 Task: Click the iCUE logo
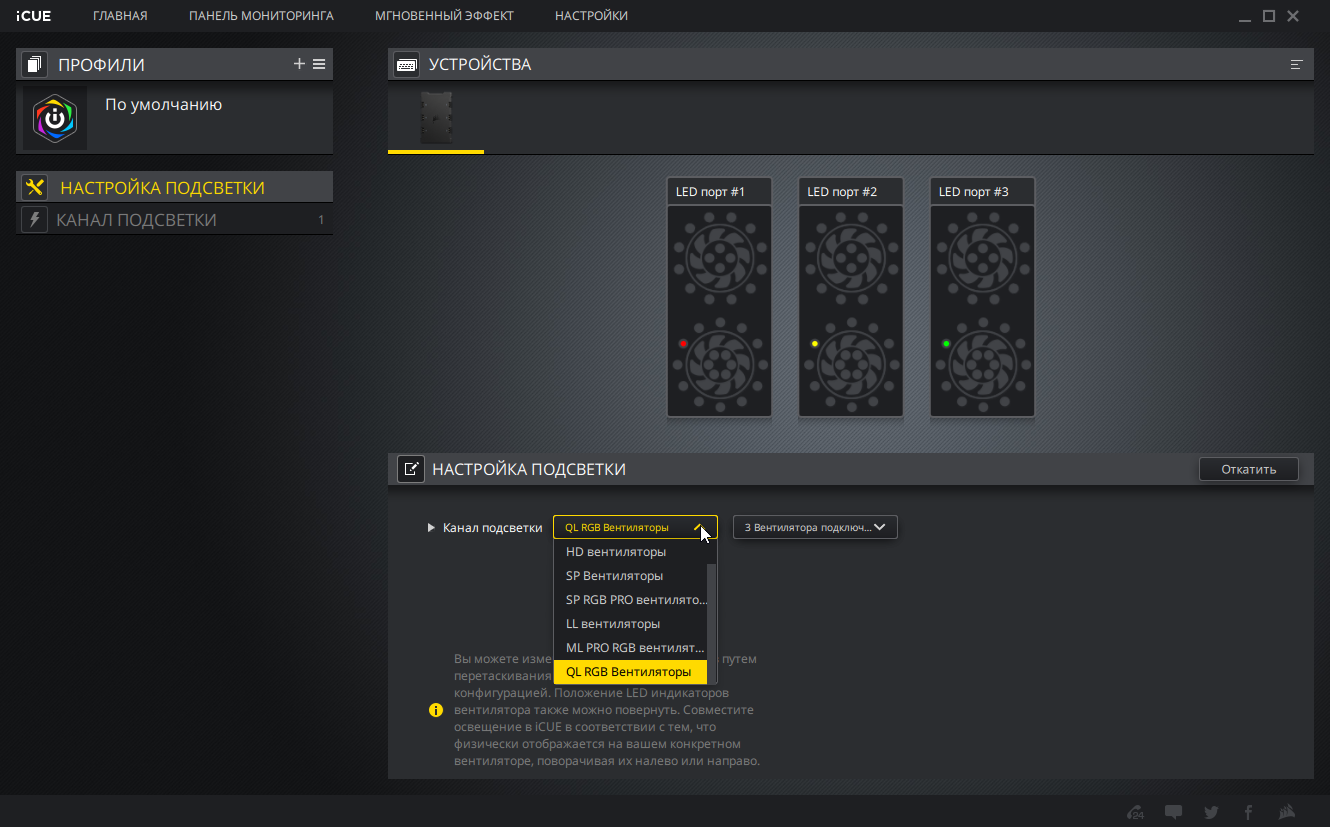[x=34, y=16]
